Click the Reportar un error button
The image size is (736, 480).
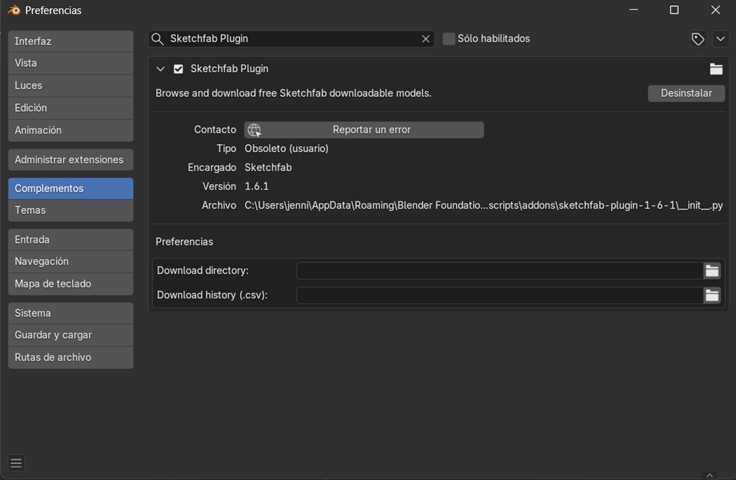click(364, 130)
